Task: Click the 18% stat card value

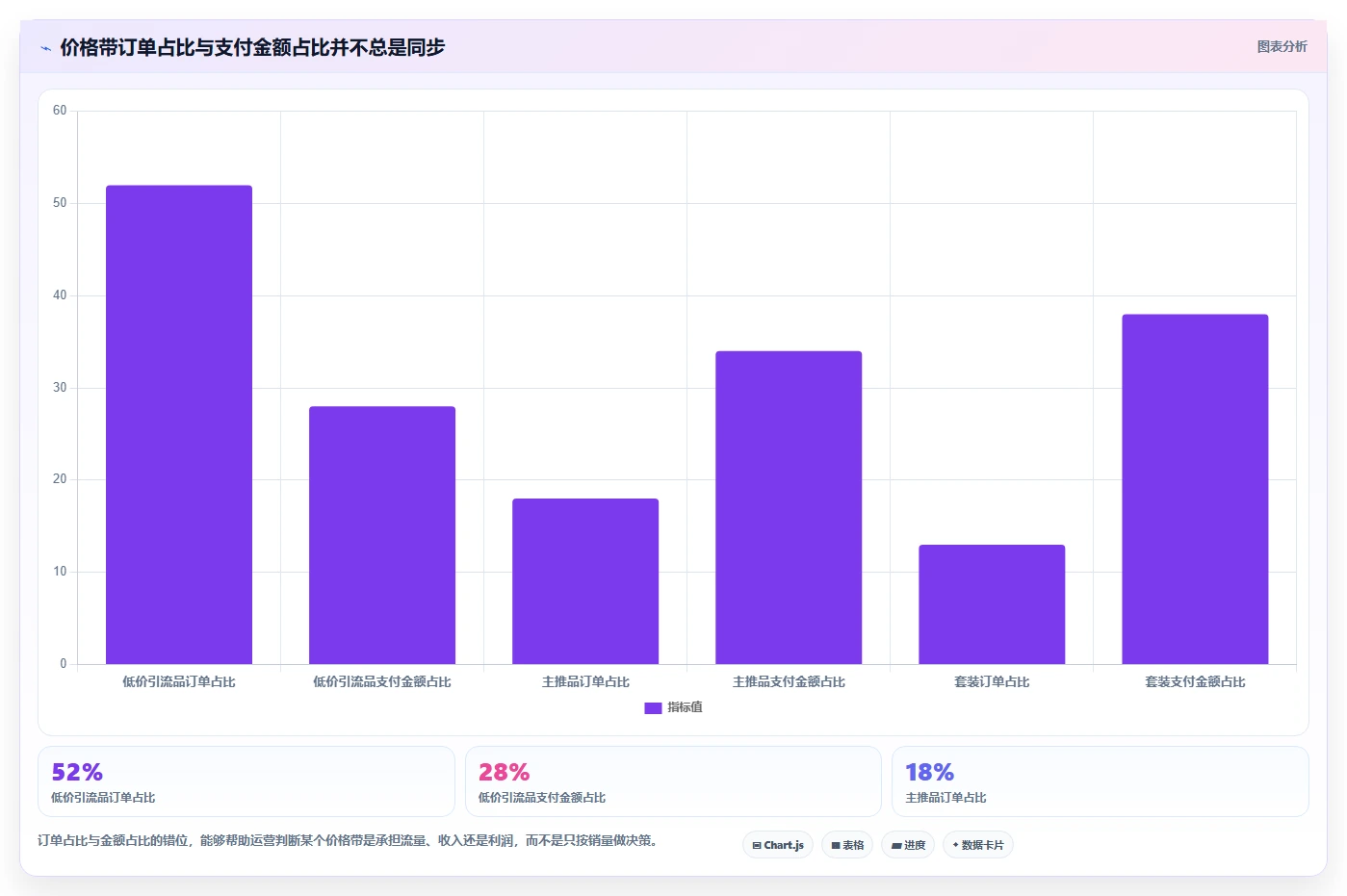Action: (930, 773)
